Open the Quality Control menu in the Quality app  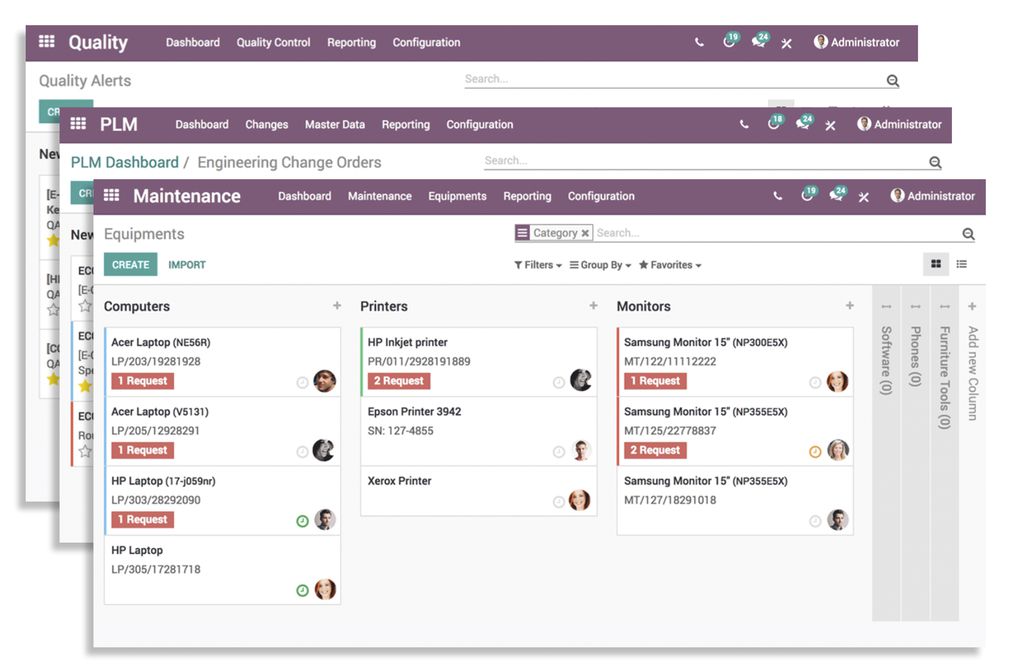[273, 42]
